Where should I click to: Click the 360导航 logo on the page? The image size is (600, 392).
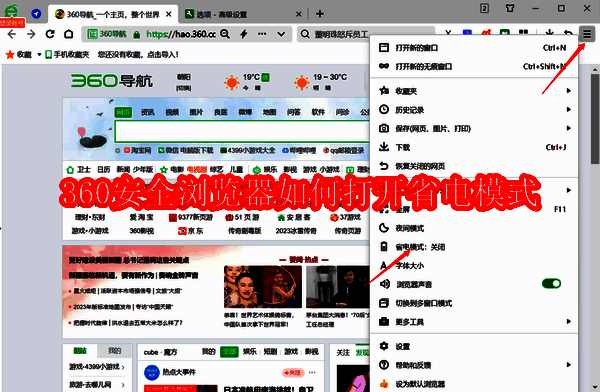point(112,81)
